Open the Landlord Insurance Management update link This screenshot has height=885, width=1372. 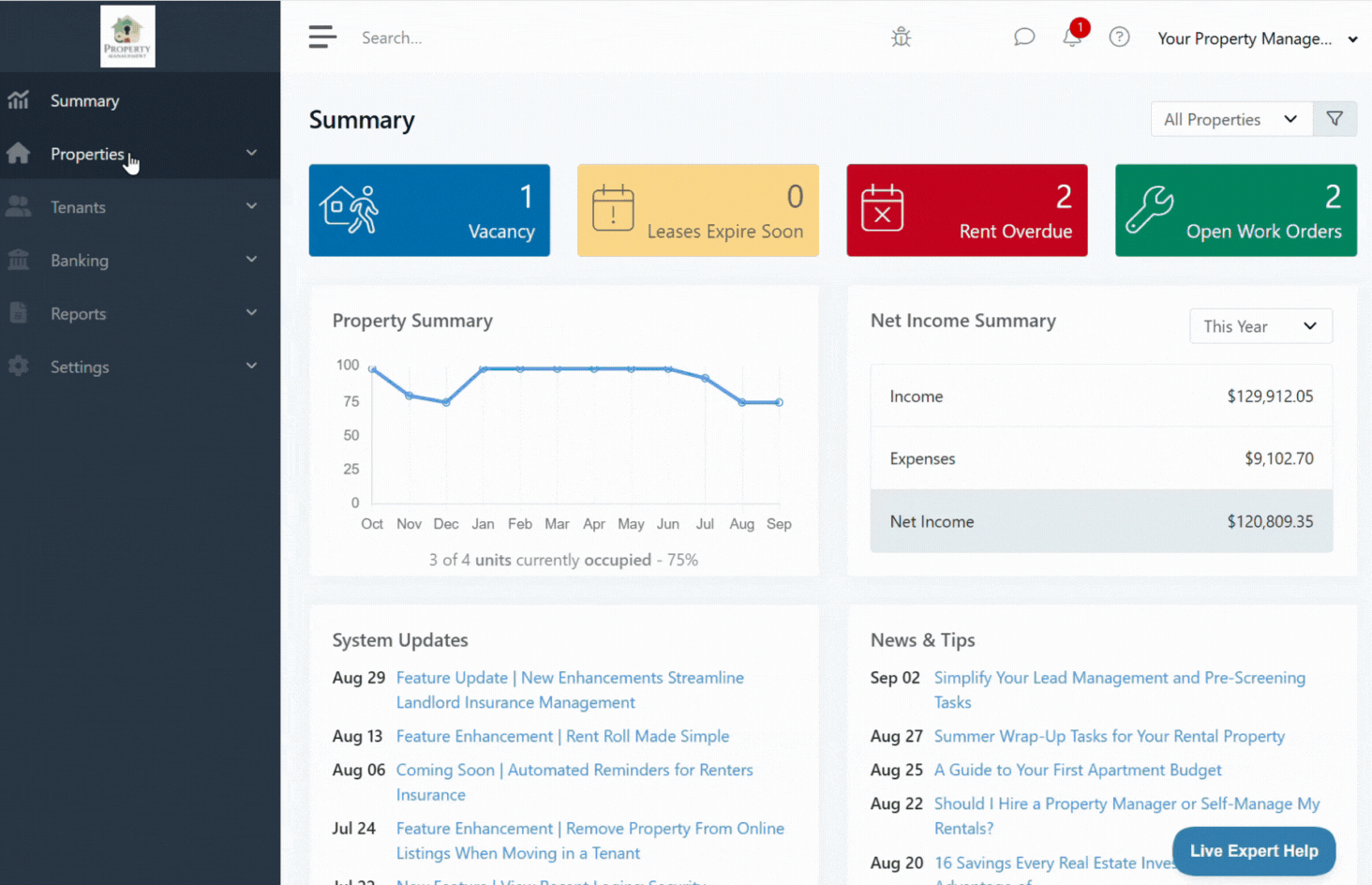pos(570,690)
